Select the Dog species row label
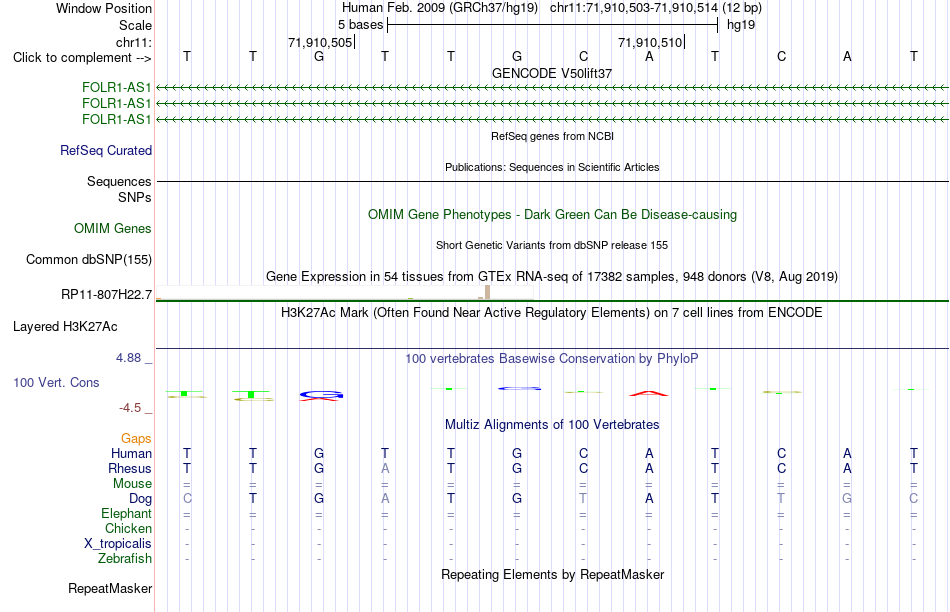The image size is (950, 612). [141, 499]
